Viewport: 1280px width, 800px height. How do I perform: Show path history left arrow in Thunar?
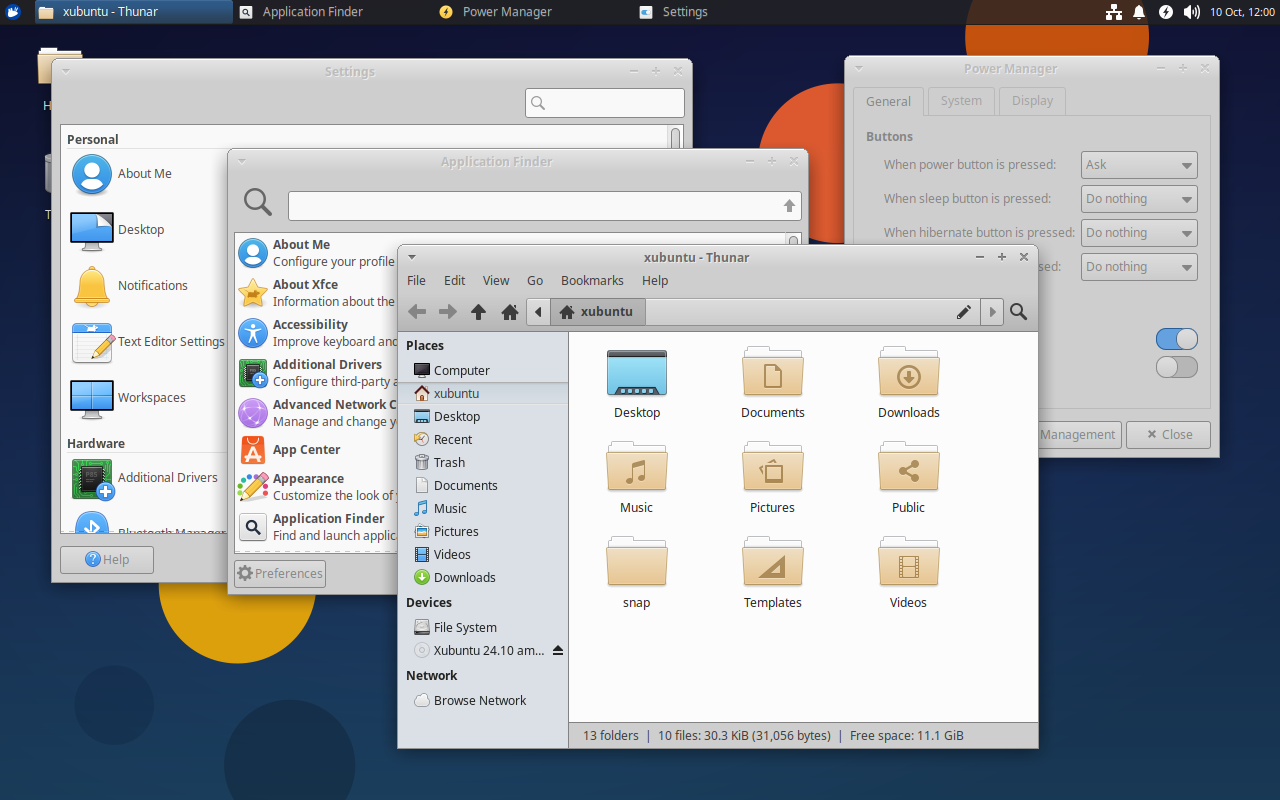(x=538, y=312)
